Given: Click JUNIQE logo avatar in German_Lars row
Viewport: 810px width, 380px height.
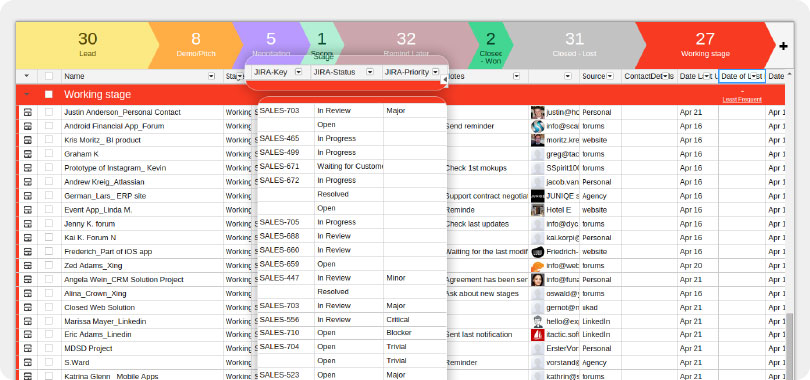Looking at the screenshot, I should click(x=537, y=196).
